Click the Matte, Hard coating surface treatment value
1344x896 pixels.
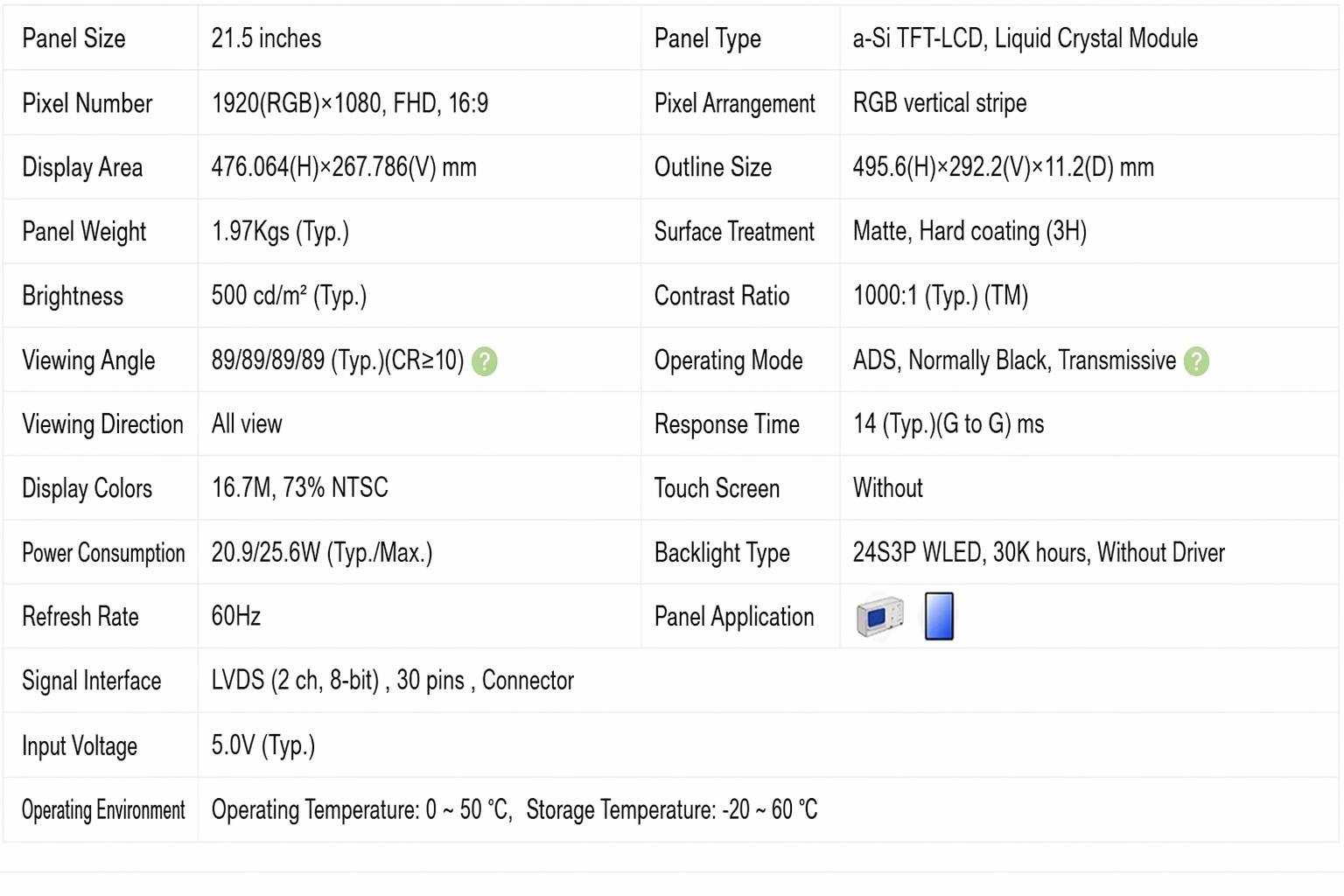(969, 231)
